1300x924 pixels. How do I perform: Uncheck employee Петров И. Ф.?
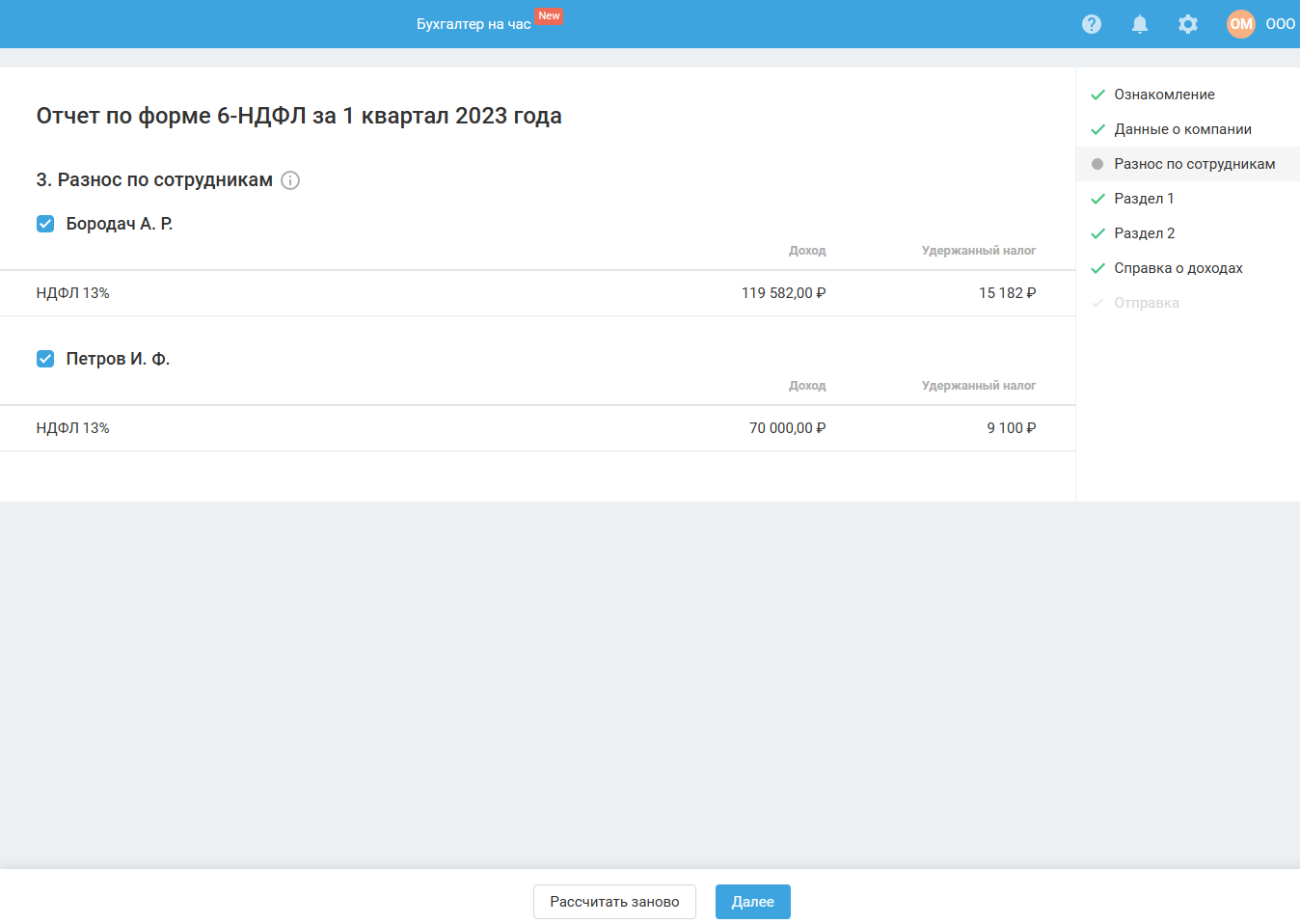(x=45, y=359)
